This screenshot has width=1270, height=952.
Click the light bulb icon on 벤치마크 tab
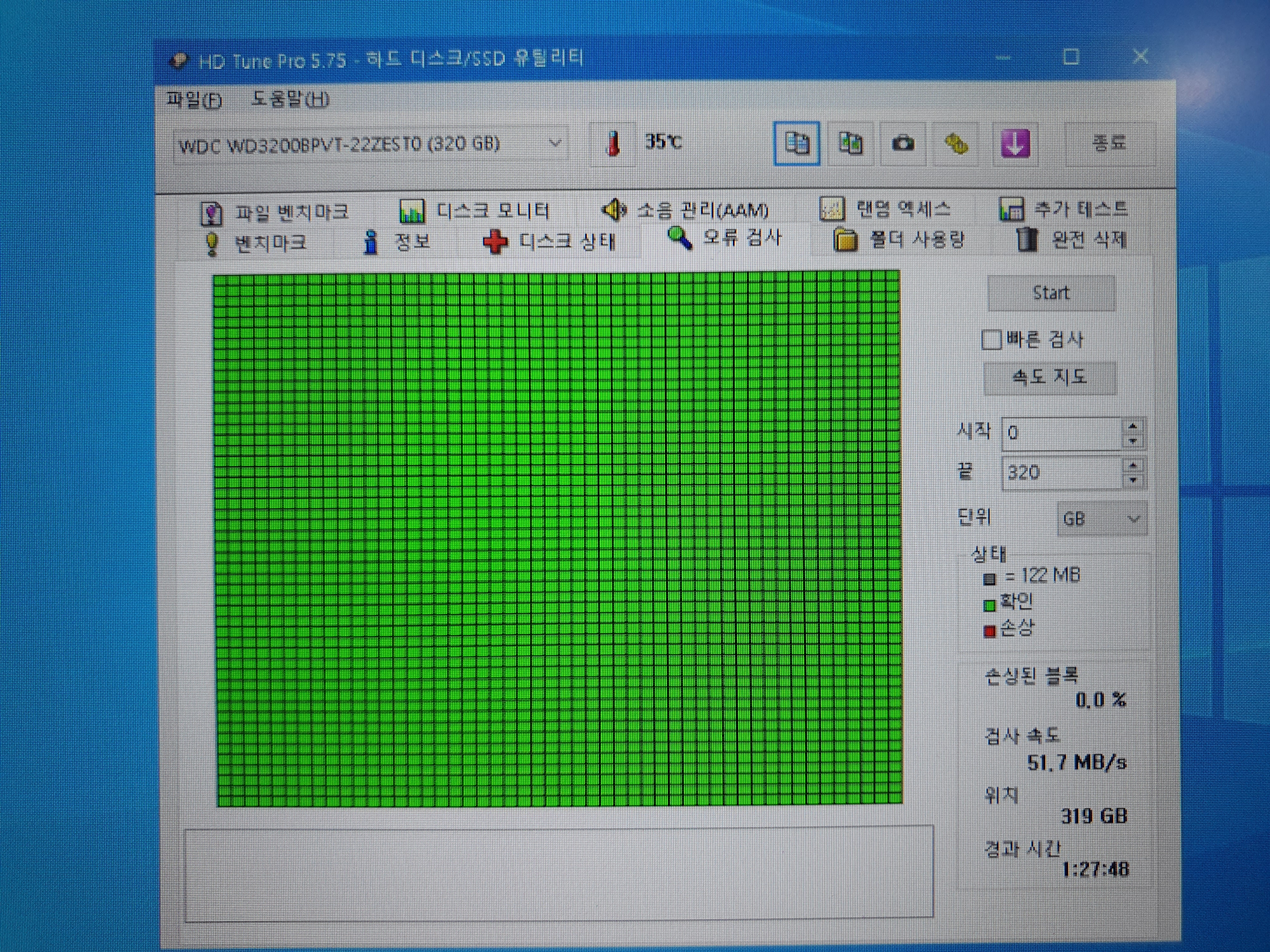[212, 243]
